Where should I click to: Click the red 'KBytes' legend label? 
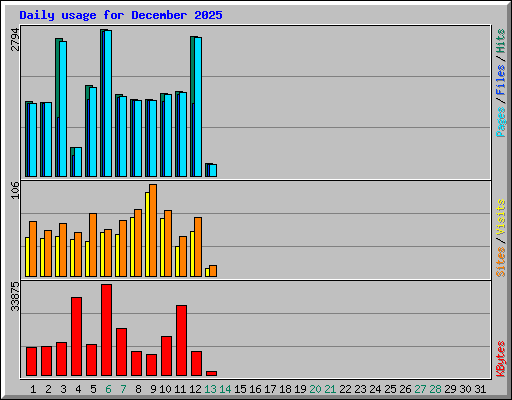point(501,359)
